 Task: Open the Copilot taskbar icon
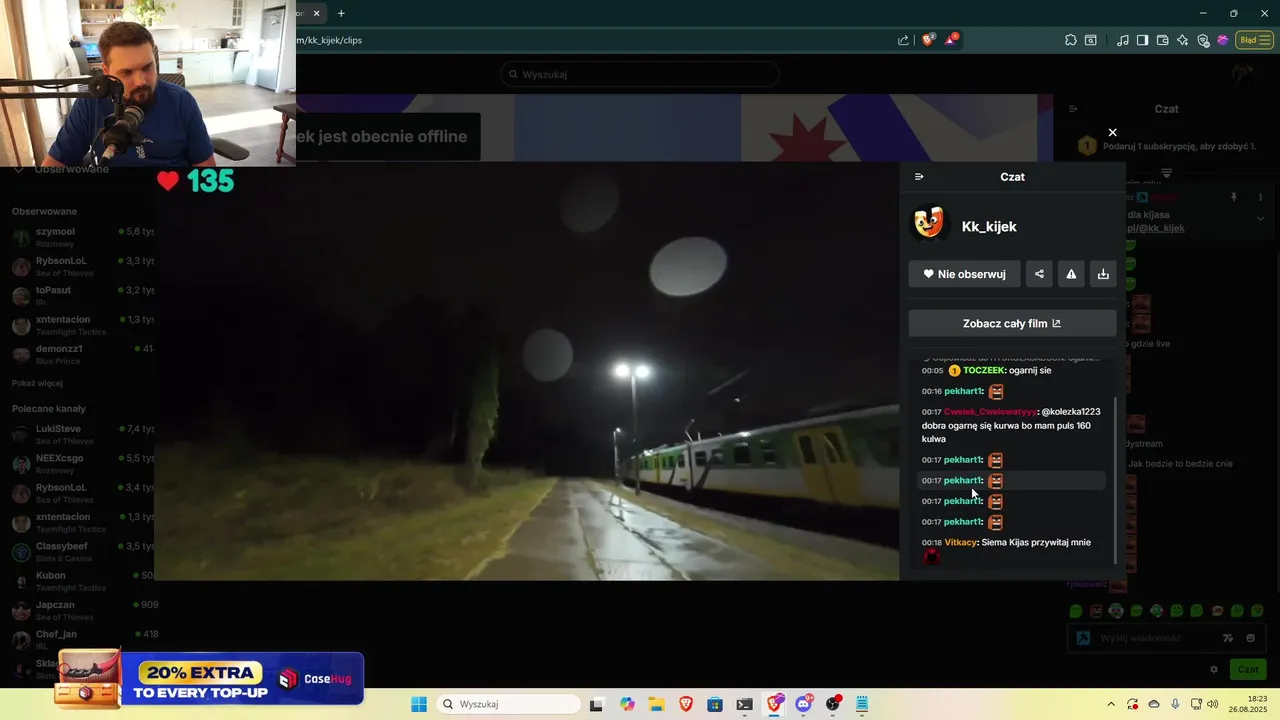point(627,704)
